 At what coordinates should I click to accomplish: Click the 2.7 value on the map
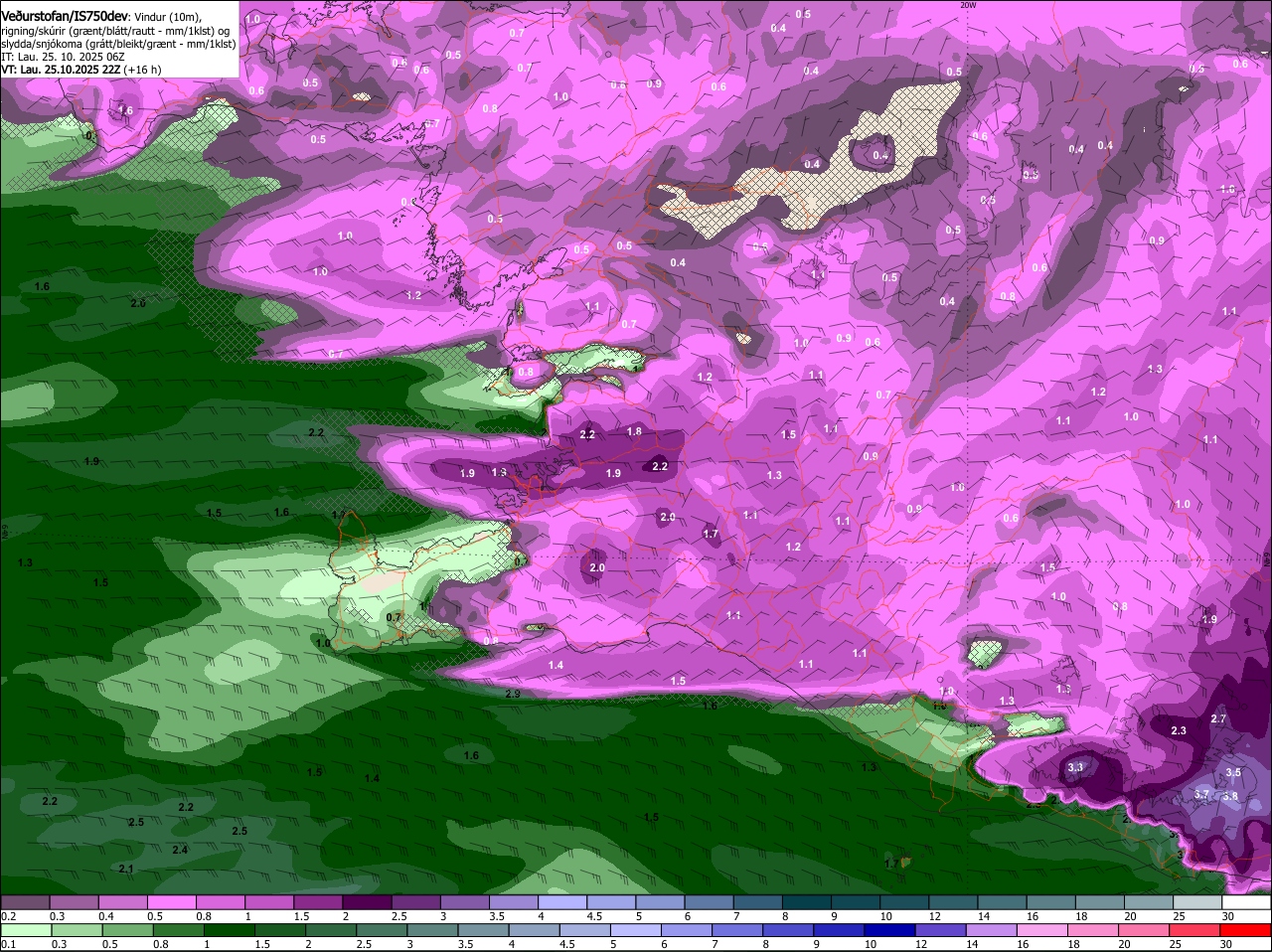click(x=1218, y=718)
